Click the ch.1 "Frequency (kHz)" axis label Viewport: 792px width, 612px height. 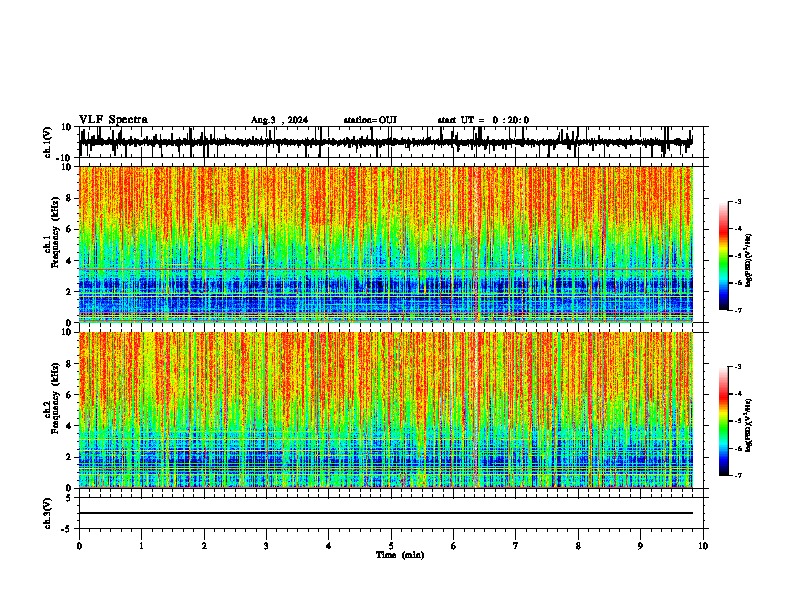click(x=55, y=232)
